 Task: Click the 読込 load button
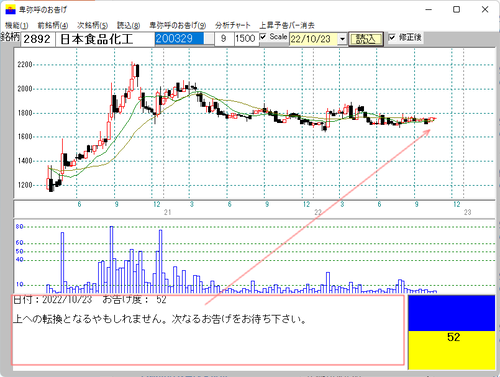[x=366, y=39]
